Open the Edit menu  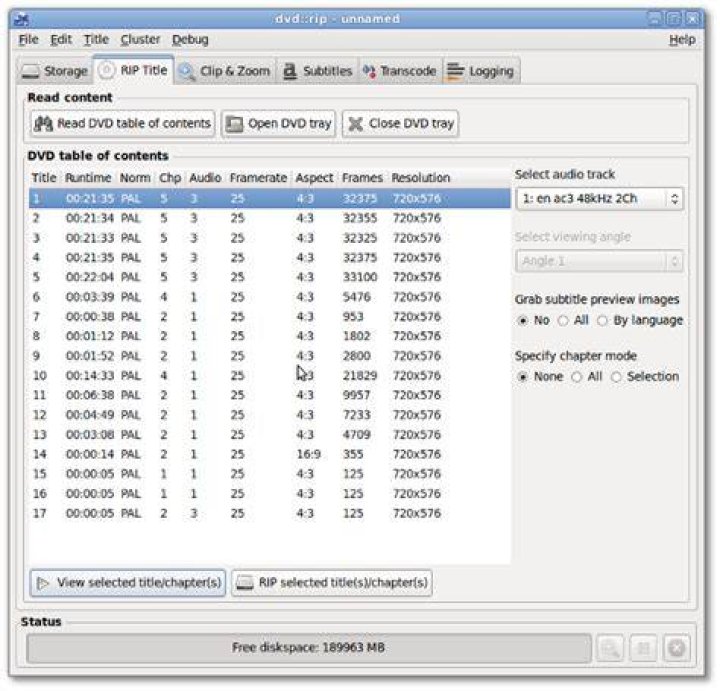[61, 40]
